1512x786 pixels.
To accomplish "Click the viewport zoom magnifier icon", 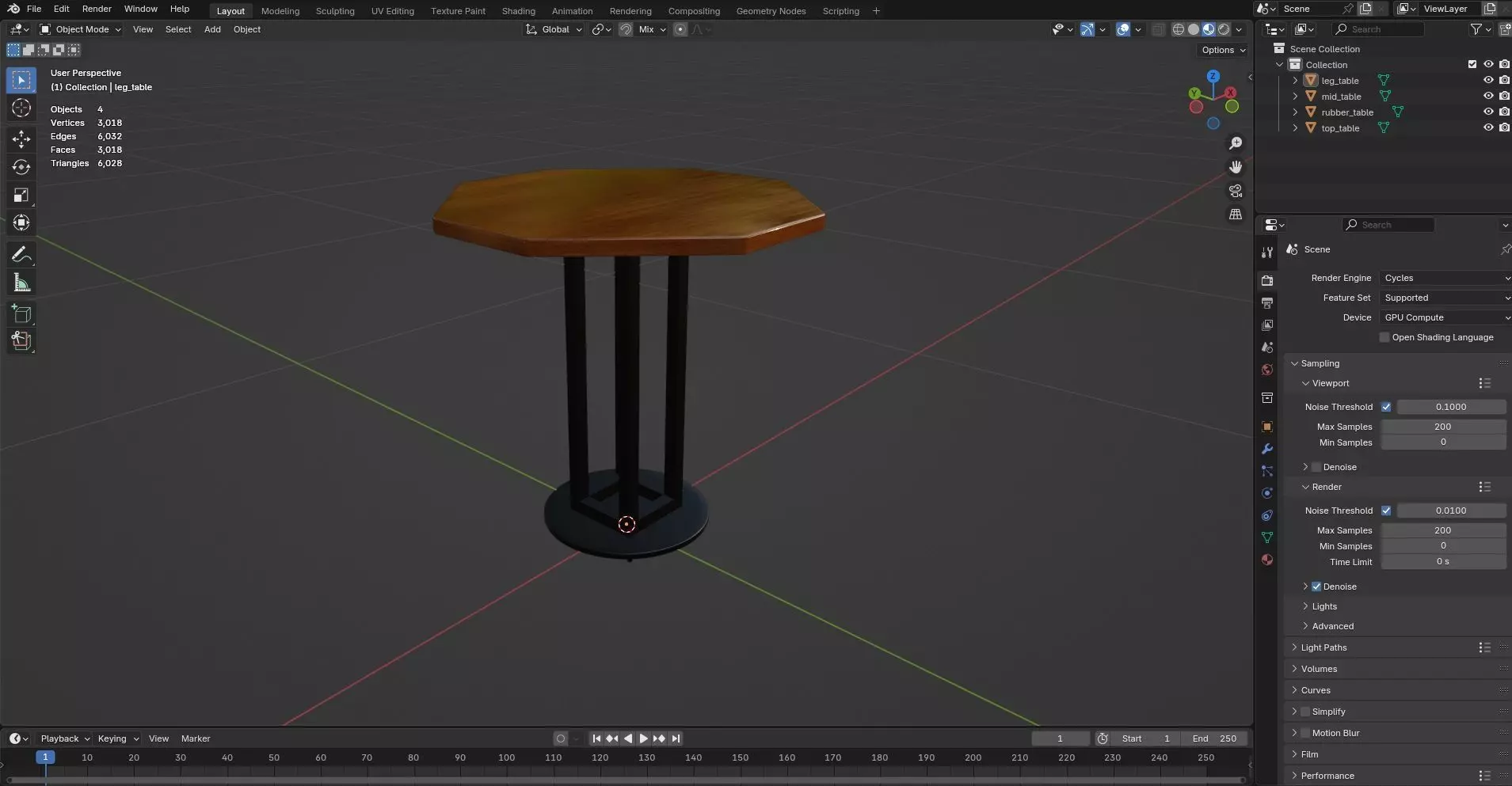I will (1236, 143).
